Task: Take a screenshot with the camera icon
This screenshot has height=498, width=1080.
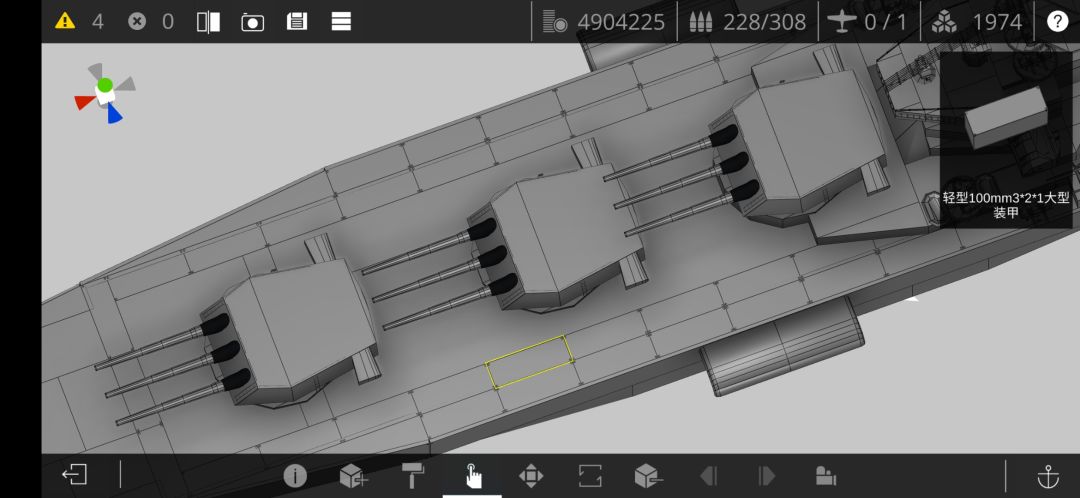Action: [252, 22]
